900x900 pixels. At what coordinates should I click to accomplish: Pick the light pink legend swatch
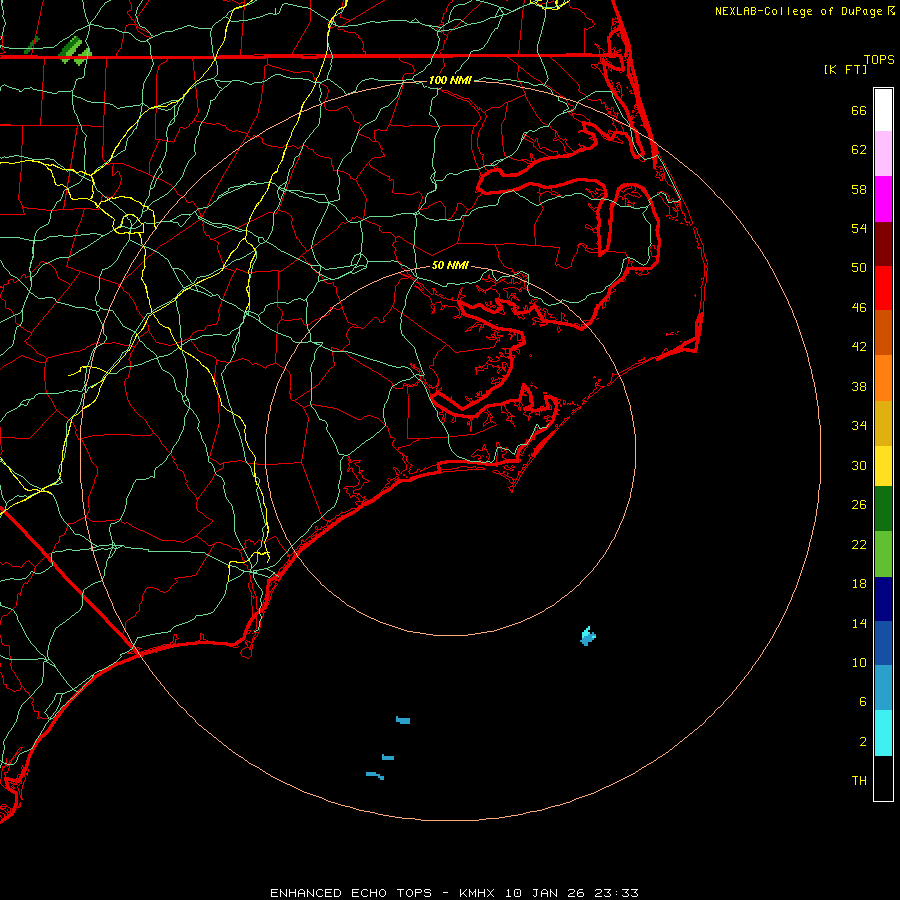tap(883, 154)
